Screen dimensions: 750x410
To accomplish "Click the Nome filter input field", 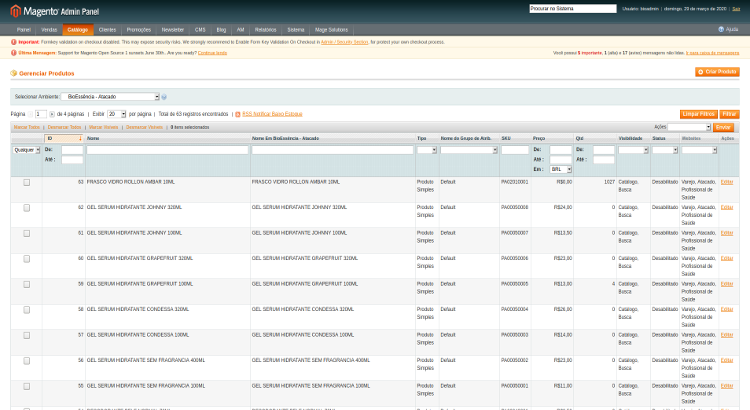I will point(167,150).
